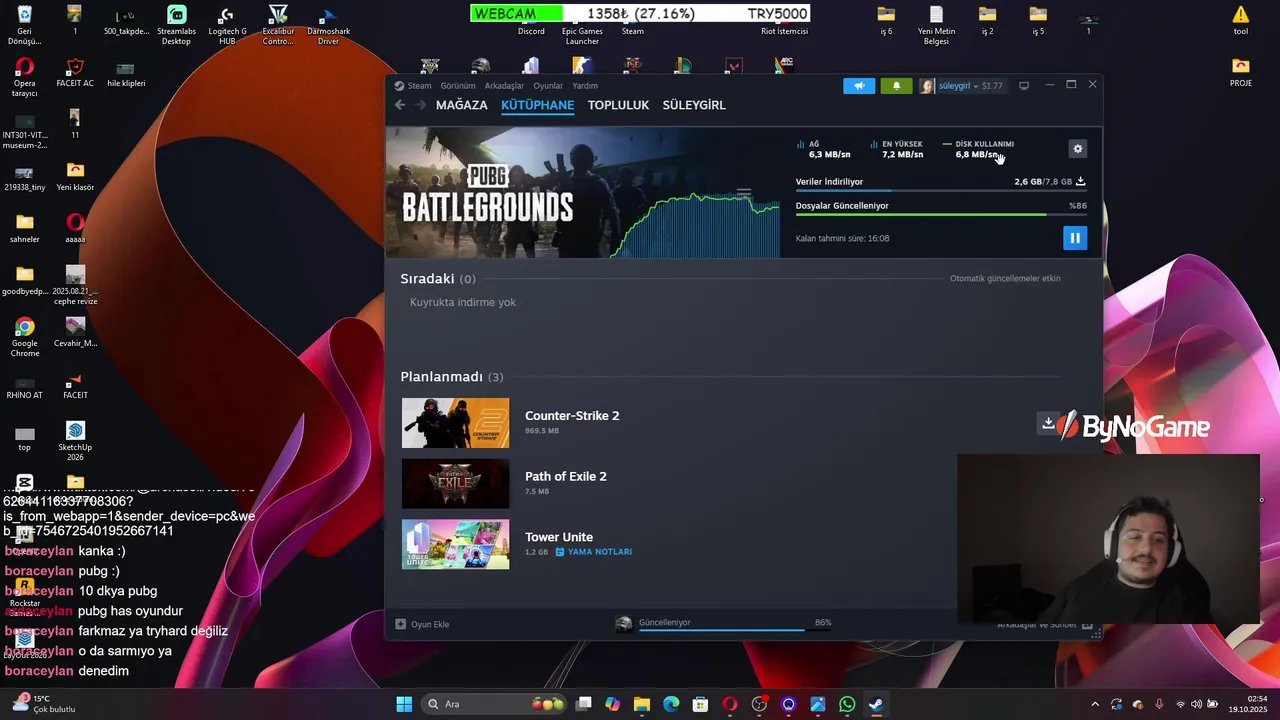Open Google Chrome desktop icon

(x=25, y=337)
